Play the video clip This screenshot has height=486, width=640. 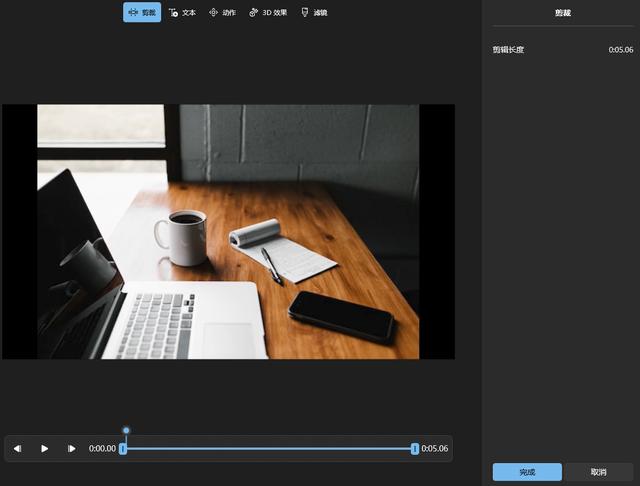(x=44, y=448)
